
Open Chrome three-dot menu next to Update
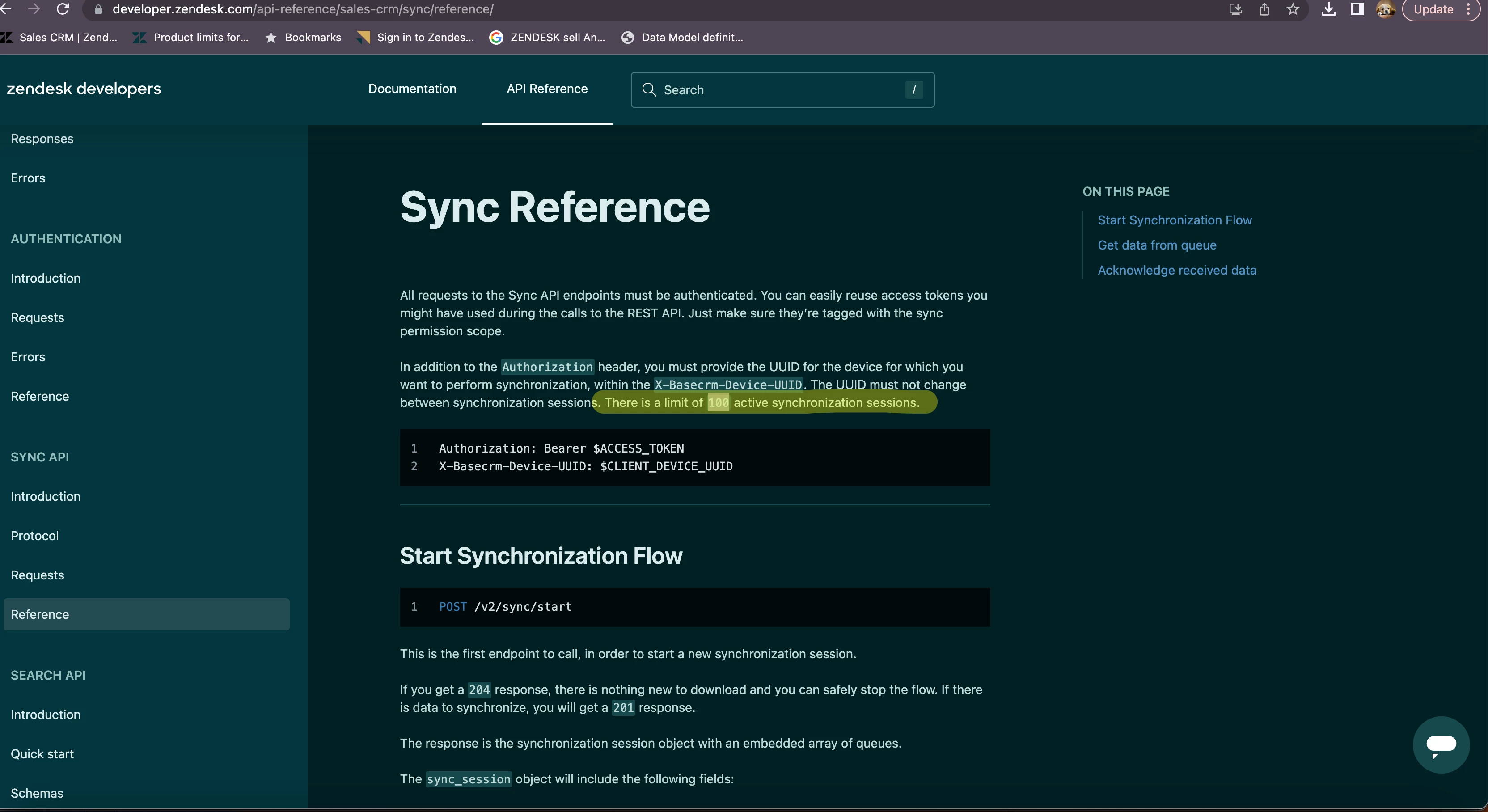(x=1468, y=9)
